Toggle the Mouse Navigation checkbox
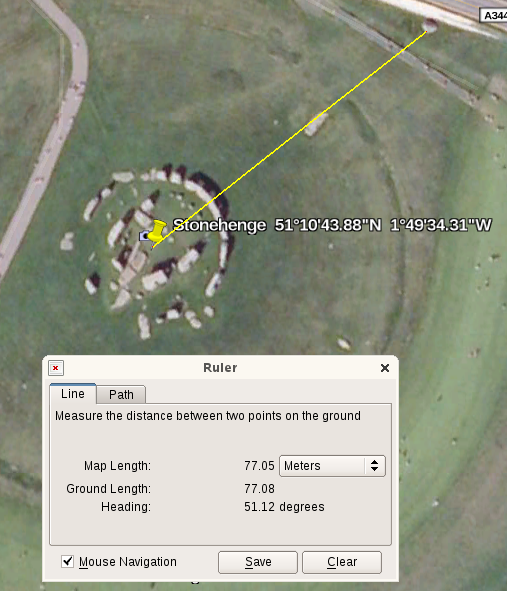This screenshot has width=507, height=591. tap(67, 561)
